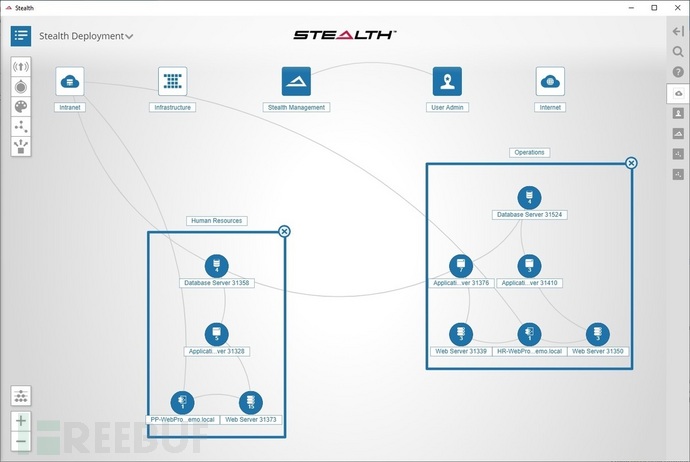
Task: Click the Internet label text
Action: point(550,107)
